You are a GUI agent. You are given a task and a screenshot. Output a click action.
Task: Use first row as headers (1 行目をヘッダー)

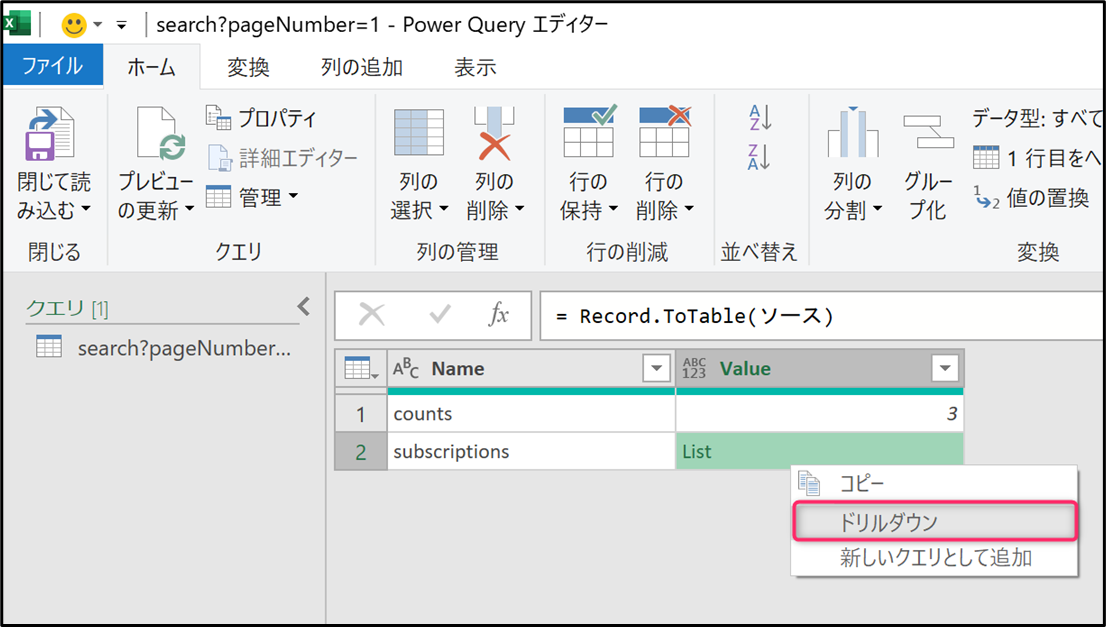1037,158
